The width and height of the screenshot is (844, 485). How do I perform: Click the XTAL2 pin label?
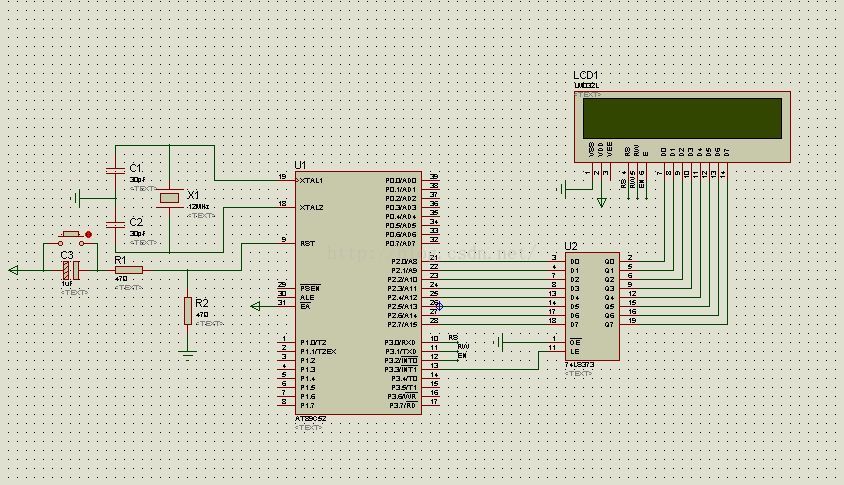click(x=312, y=208)
